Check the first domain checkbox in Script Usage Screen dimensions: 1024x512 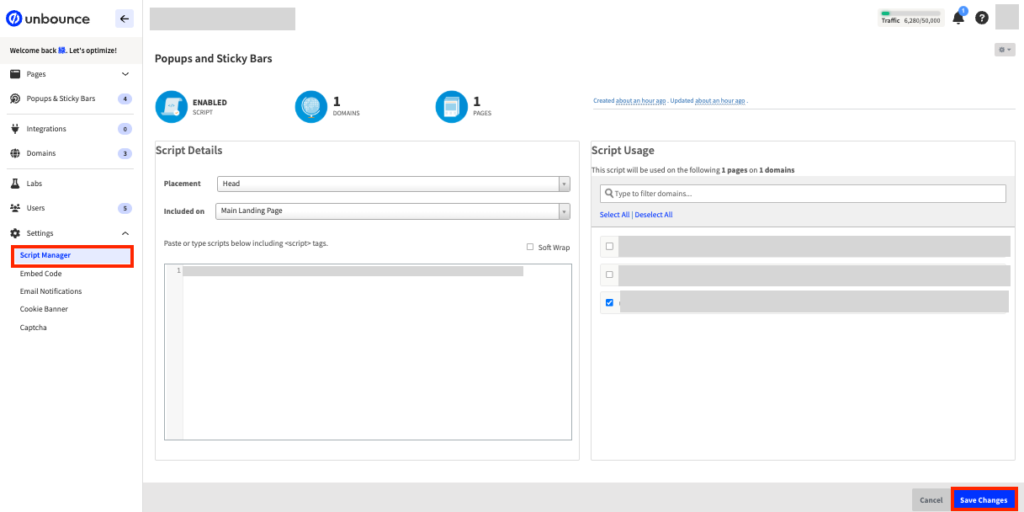pos(609,246)
